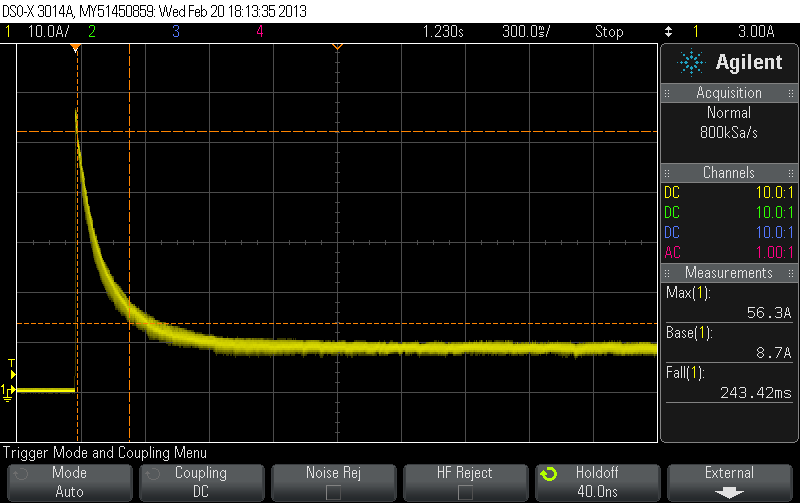The image size is (800, 503).
Task: Click the 800kSa/s sample rate
Action: point(729,133)
